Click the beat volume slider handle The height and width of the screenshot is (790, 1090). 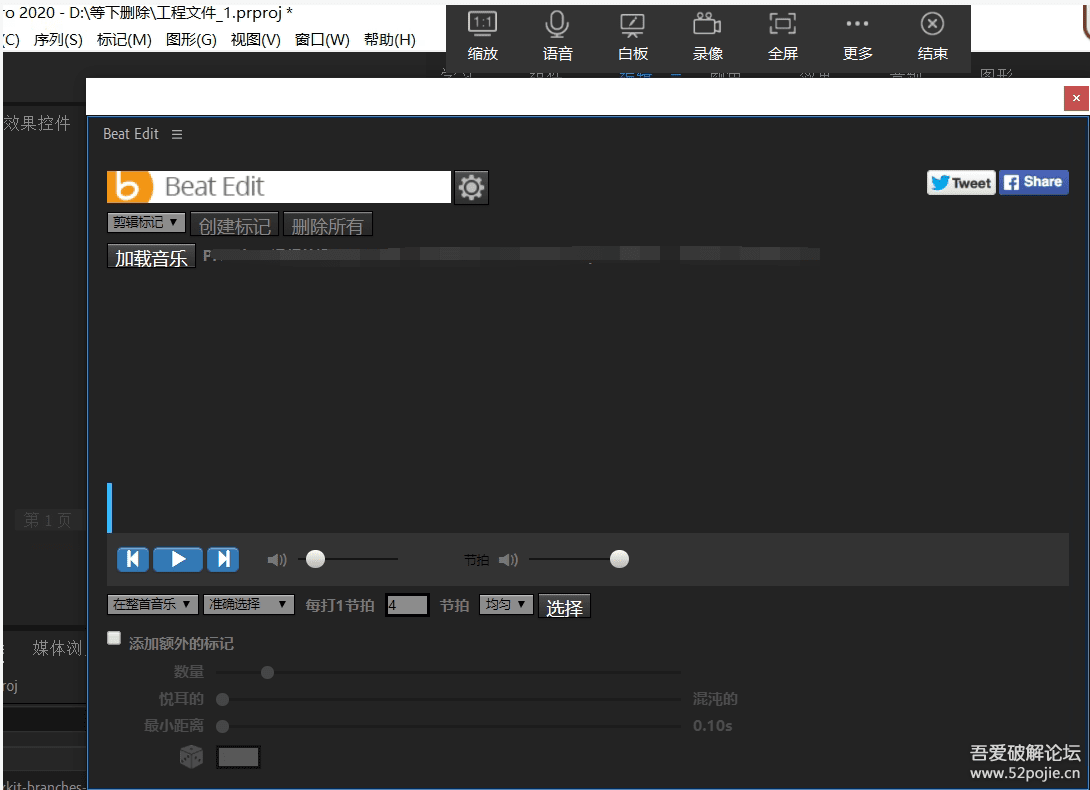619,559
